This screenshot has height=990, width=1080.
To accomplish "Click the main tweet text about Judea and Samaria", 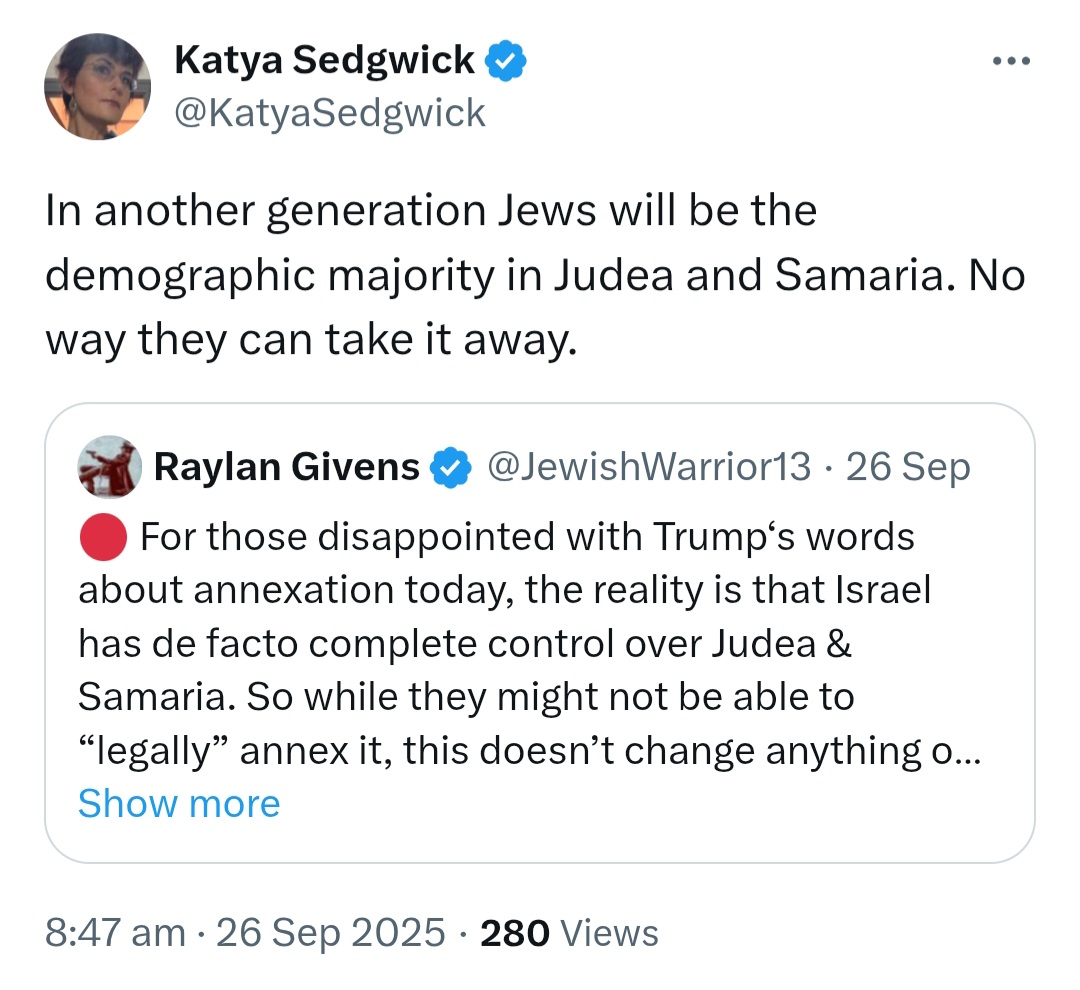I will 534,275.
